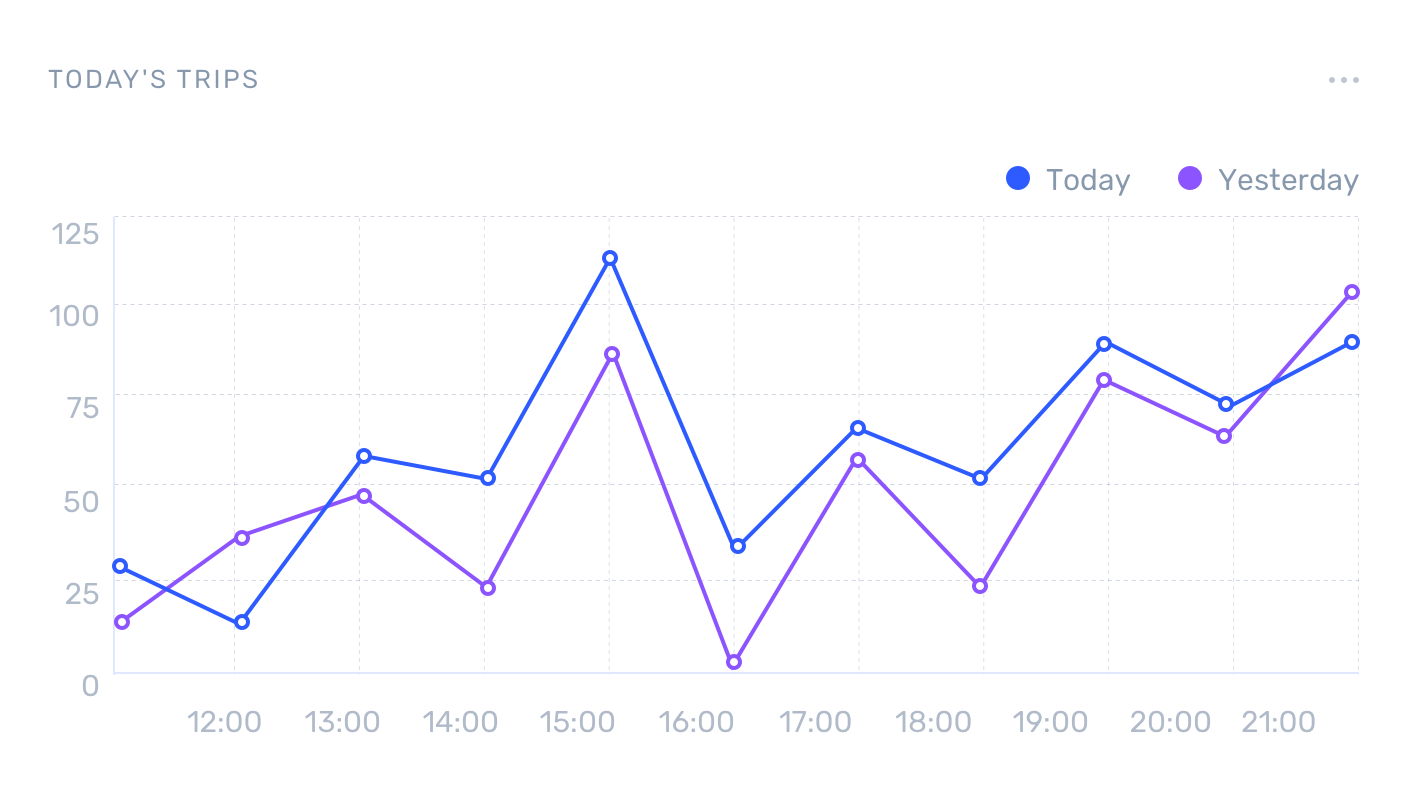Click Today's data point at 13:00
The image size is (1408, 808).
tap(364, 456)
